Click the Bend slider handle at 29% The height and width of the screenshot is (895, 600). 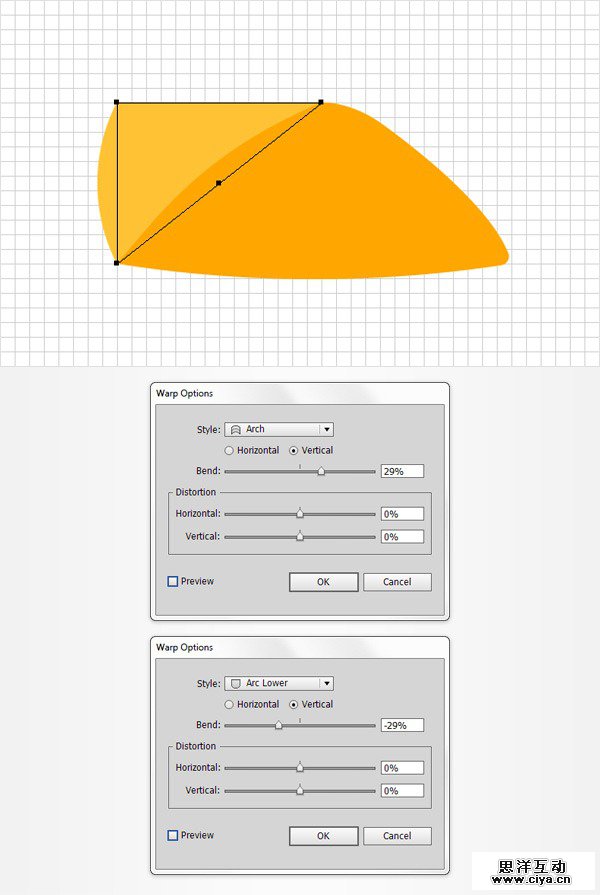coord(321,471)
